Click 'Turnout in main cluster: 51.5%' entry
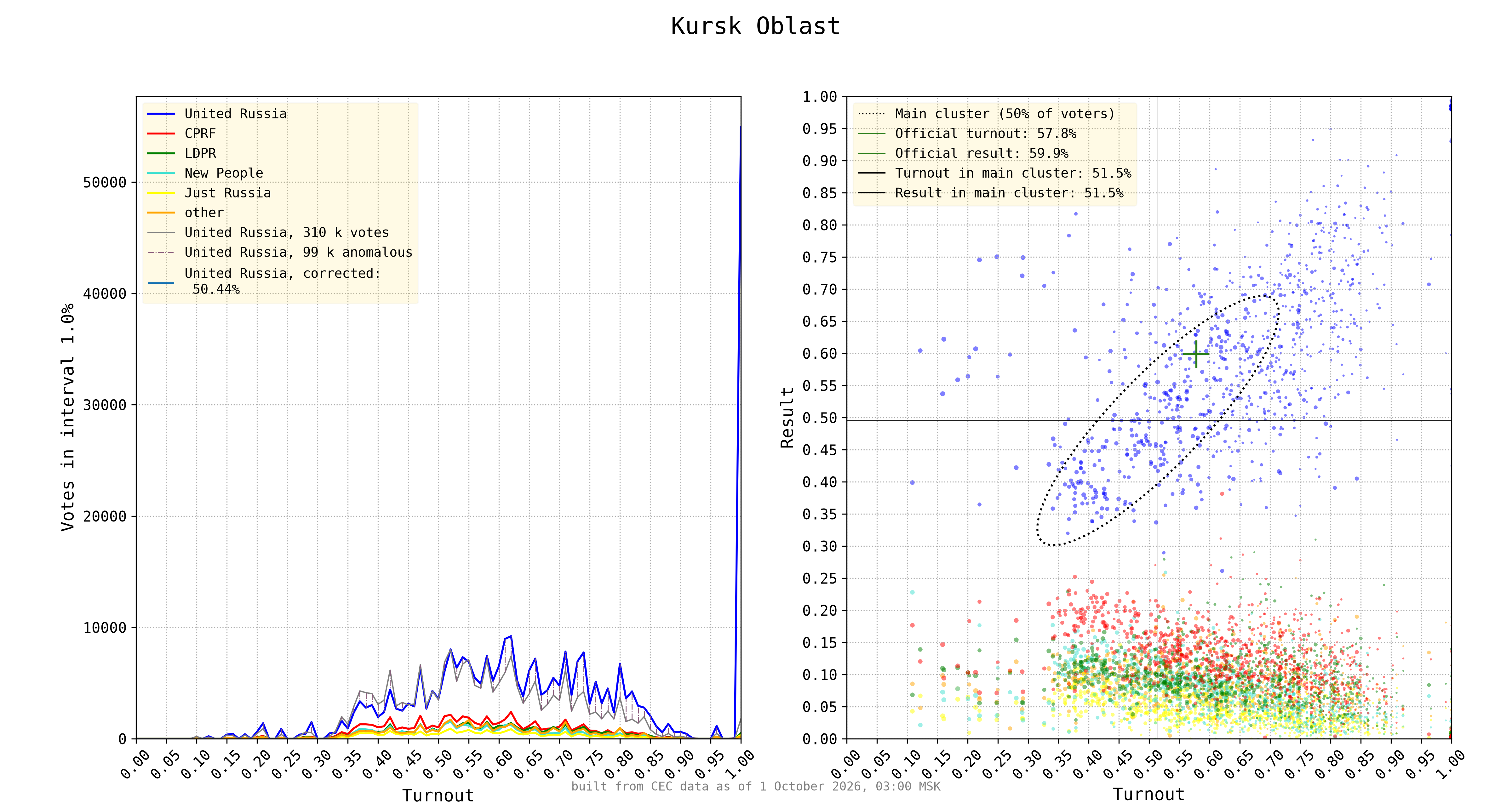 (x=995, y=173)
